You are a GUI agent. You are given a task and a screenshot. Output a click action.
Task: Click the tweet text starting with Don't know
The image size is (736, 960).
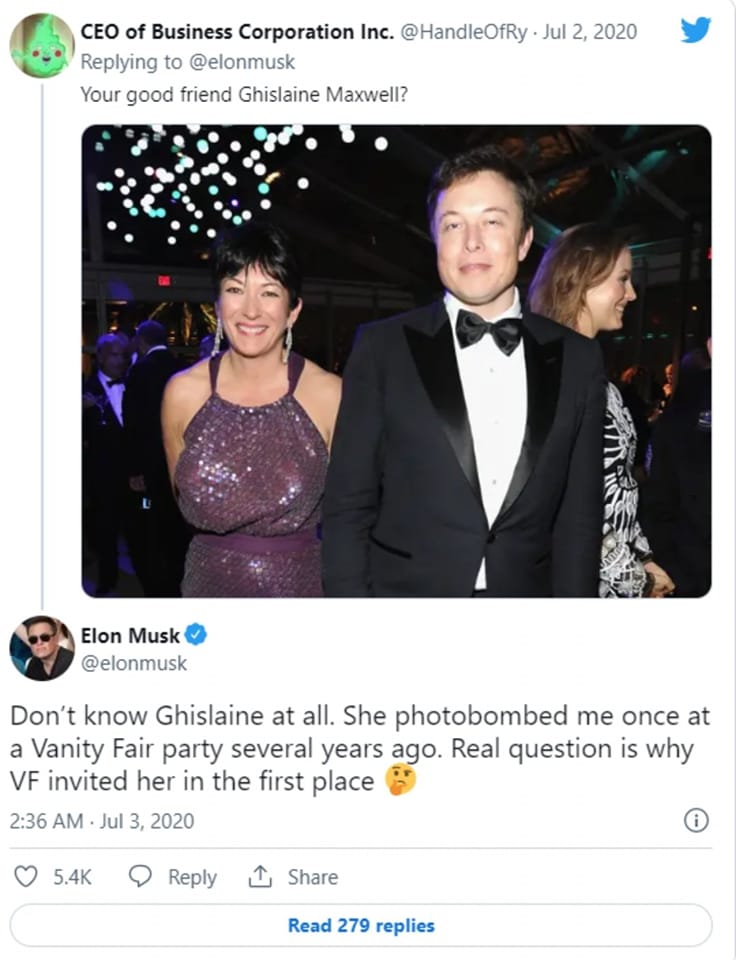click(360, 749)
